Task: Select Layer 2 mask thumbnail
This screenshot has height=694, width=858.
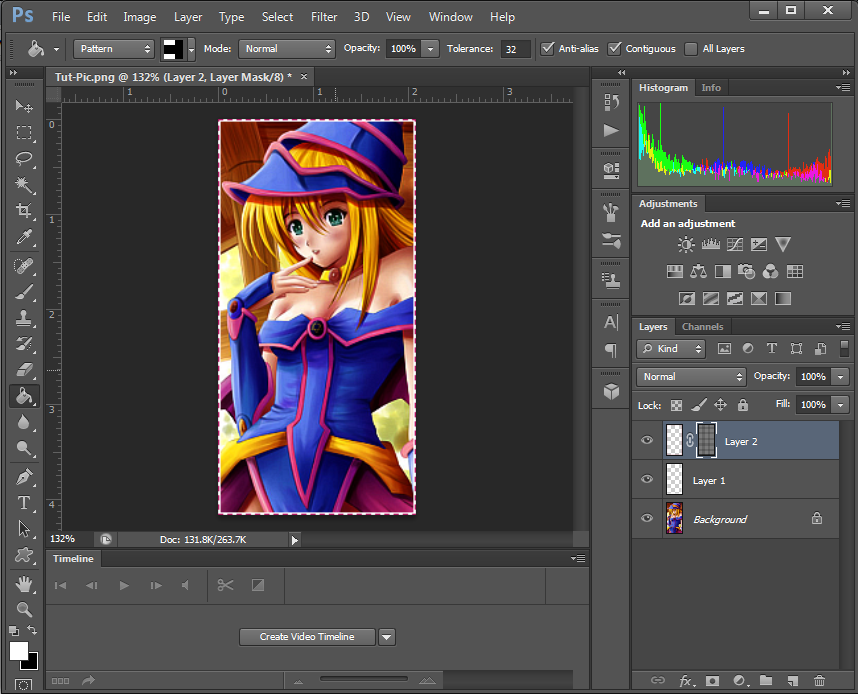Action: pyautogui.click(x=706, y=440)
